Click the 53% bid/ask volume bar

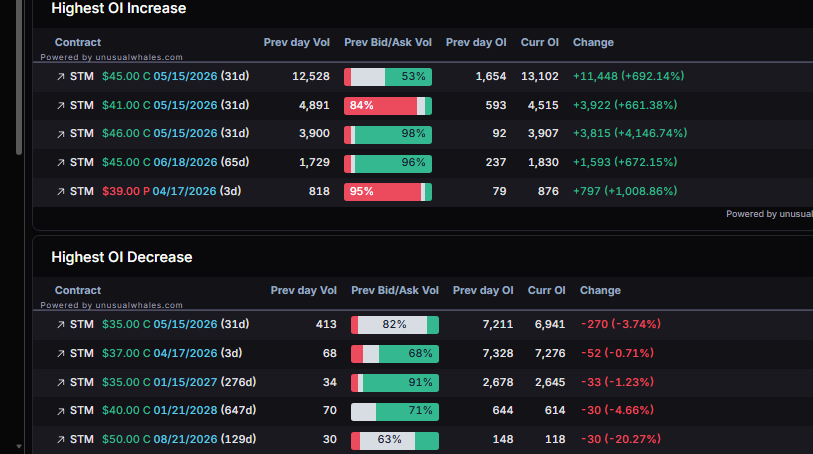388,77
